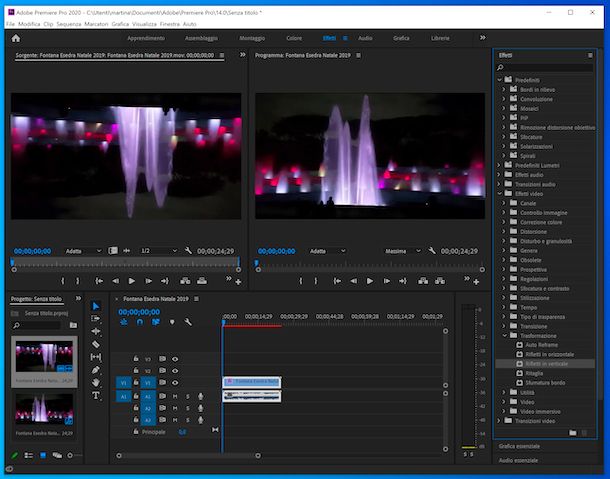
Task: Switch to Audio workspace tab
Action: pyautogui.click(x=365, y=38)
